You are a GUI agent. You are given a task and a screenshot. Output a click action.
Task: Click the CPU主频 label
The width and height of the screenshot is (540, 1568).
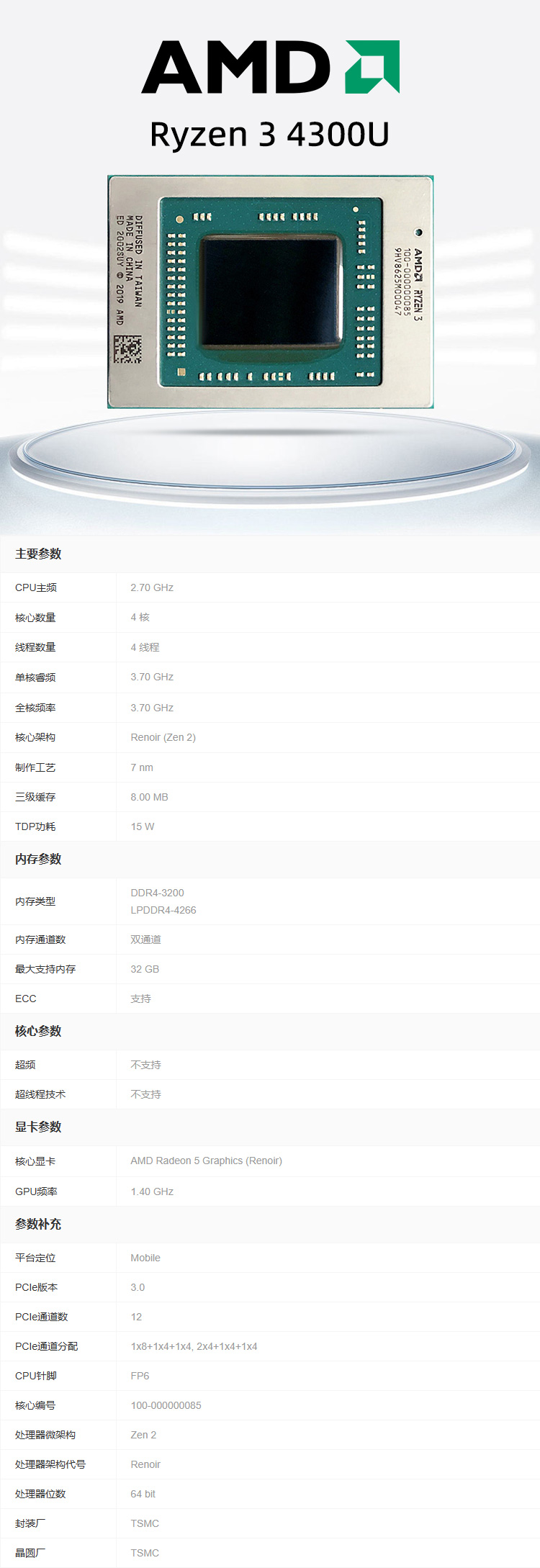point(36,587)
